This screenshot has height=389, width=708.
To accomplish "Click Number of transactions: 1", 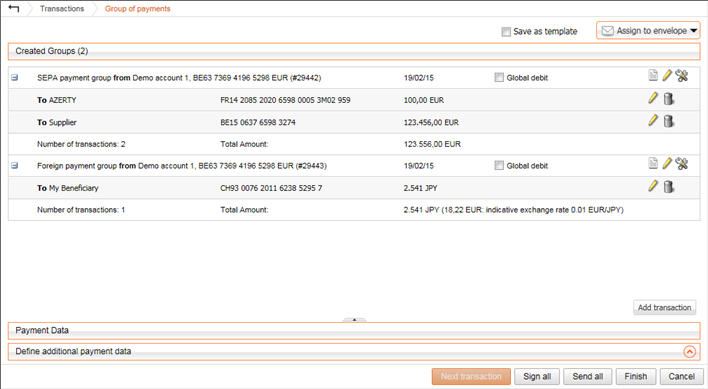I will click(81, 210).
